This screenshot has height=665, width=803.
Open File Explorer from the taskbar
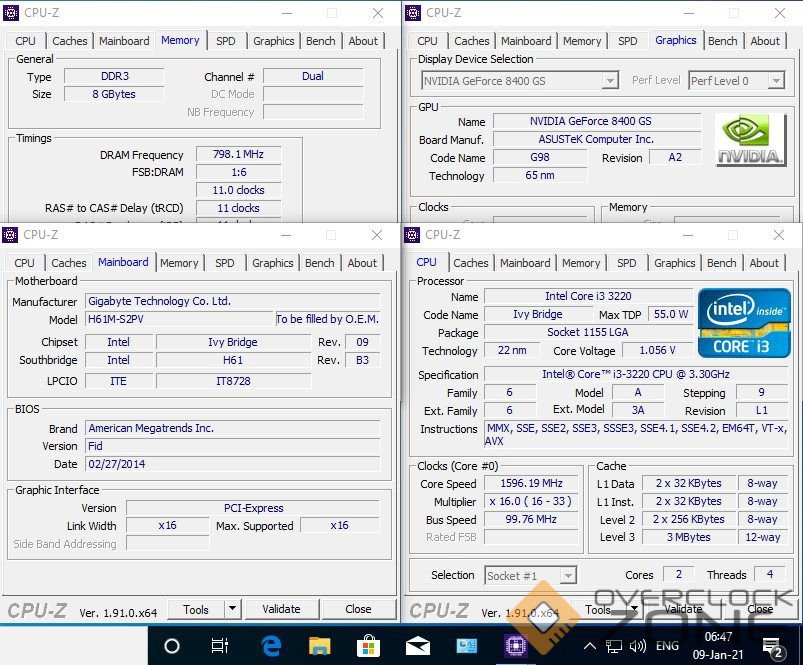(319, 646)
